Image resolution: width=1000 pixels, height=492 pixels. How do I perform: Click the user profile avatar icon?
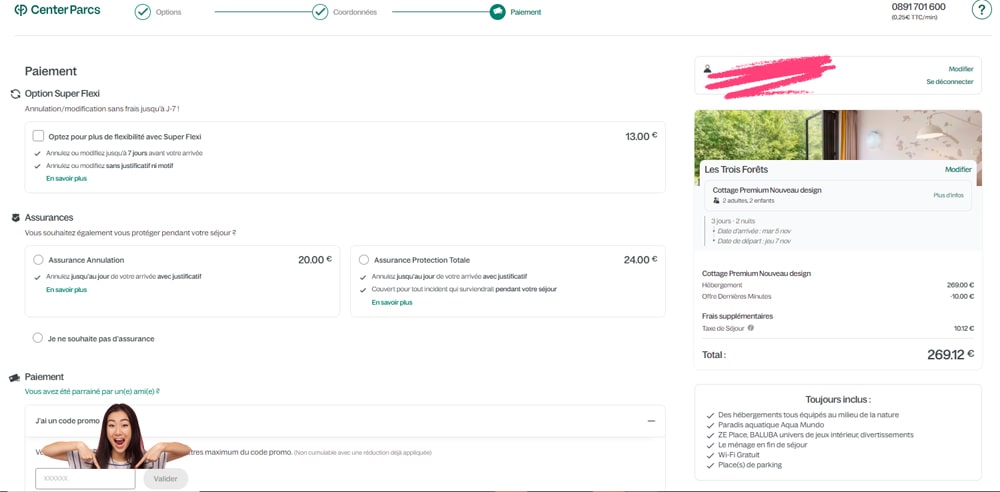(x=707, y=68)
